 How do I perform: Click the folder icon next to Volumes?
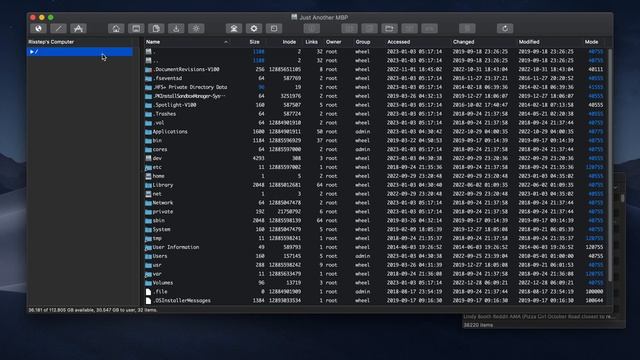(149, 283)
